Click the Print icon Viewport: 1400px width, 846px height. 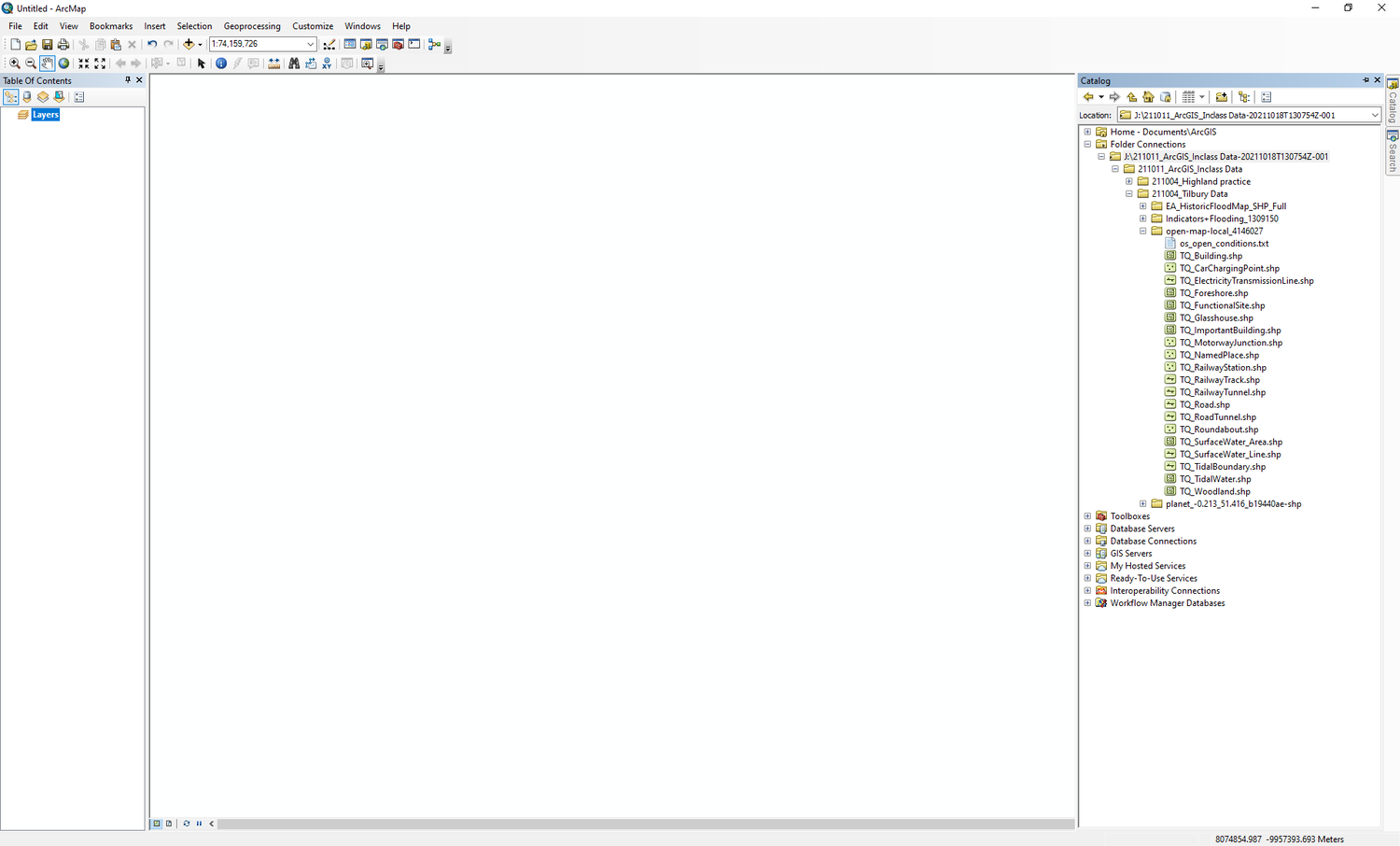coord(63,44)
